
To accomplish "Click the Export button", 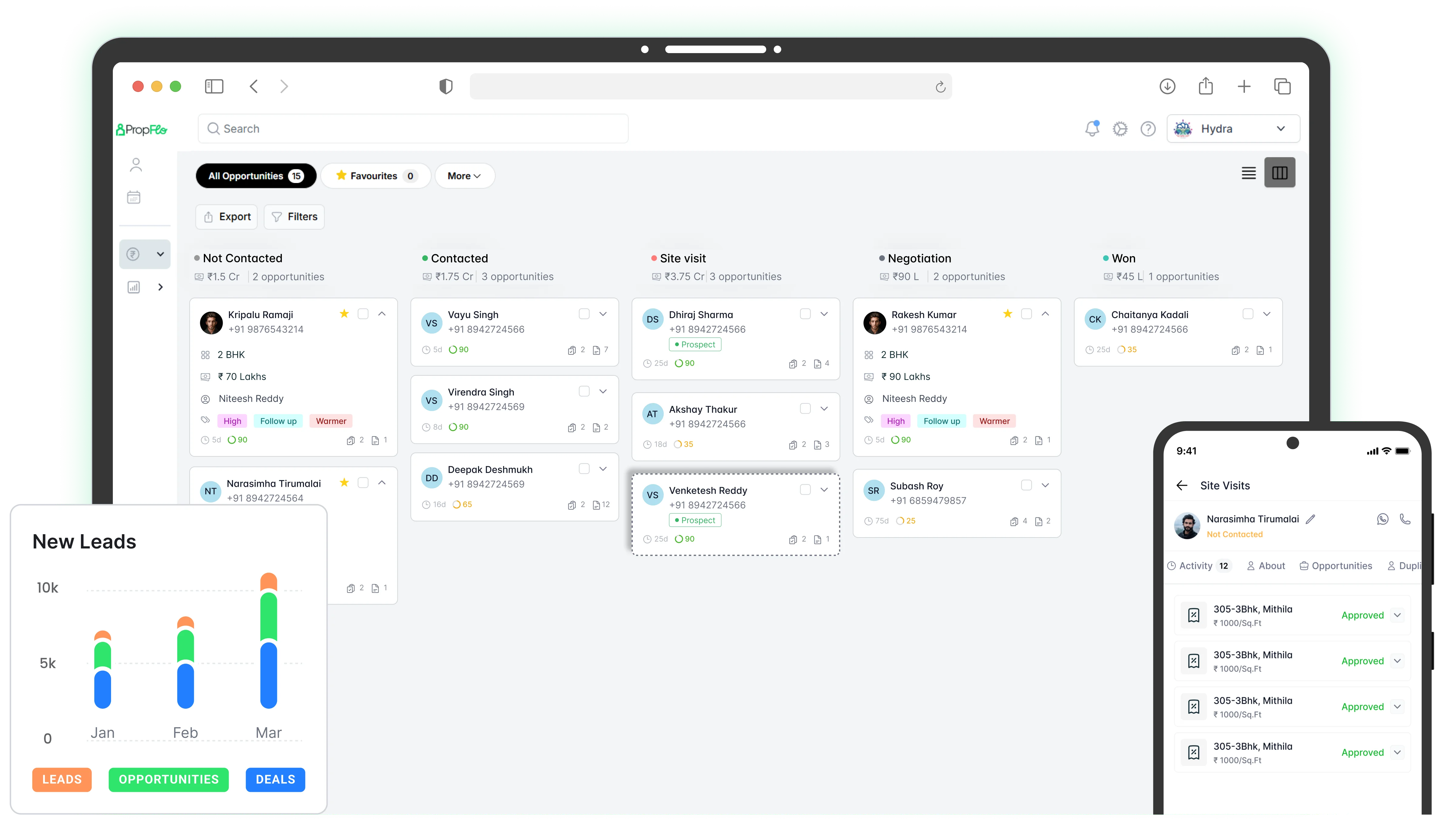I will 227,217.
